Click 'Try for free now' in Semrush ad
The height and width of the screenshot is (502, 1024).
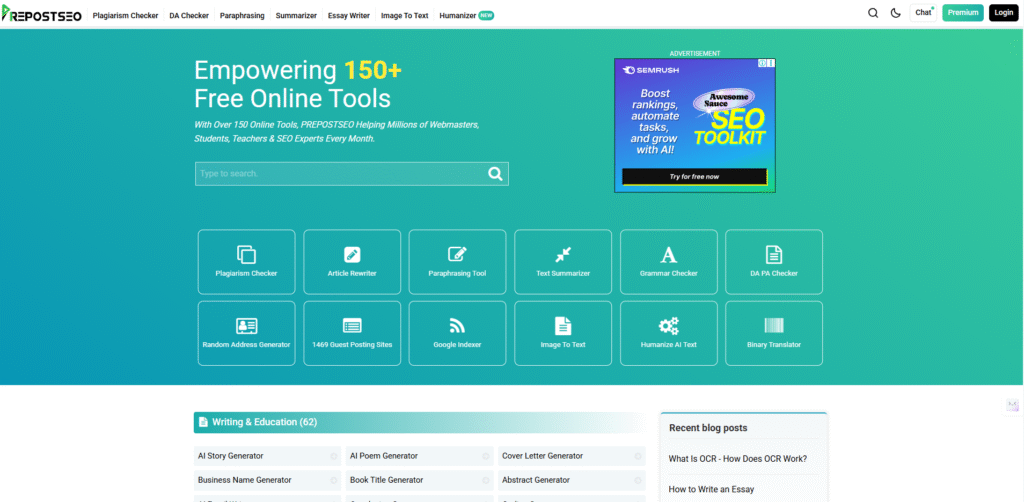[x=694, y=176]
